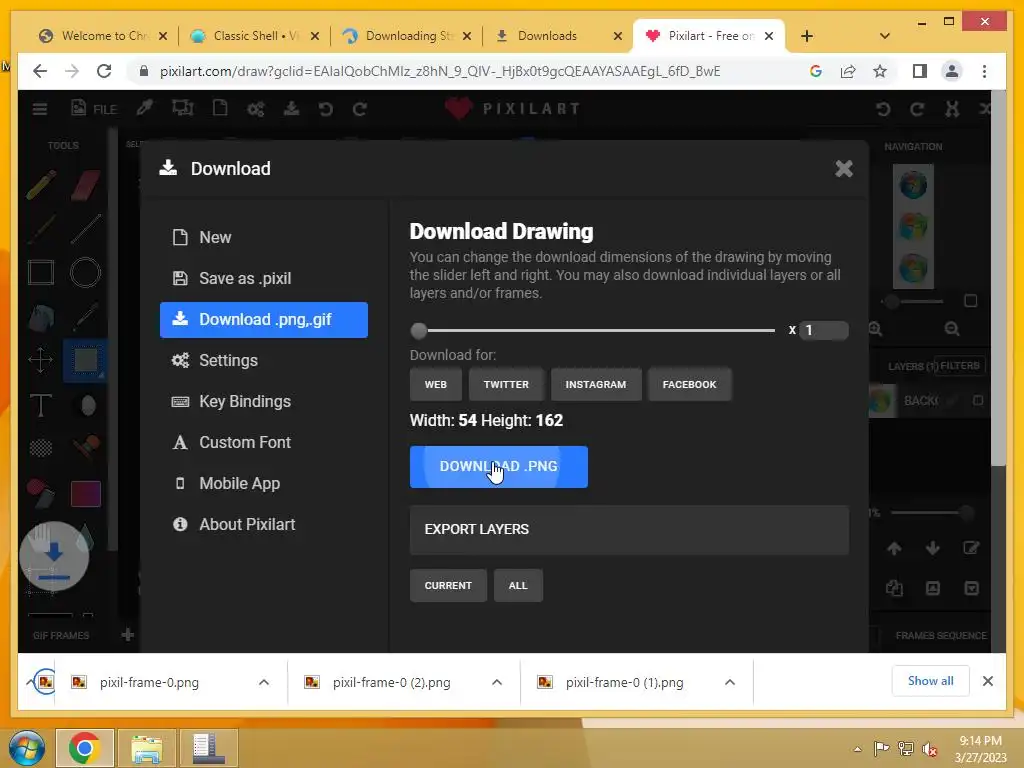Click the new document icon in toolbar
The height and width of the screenshot is (768, 1024).
(220, 108)
